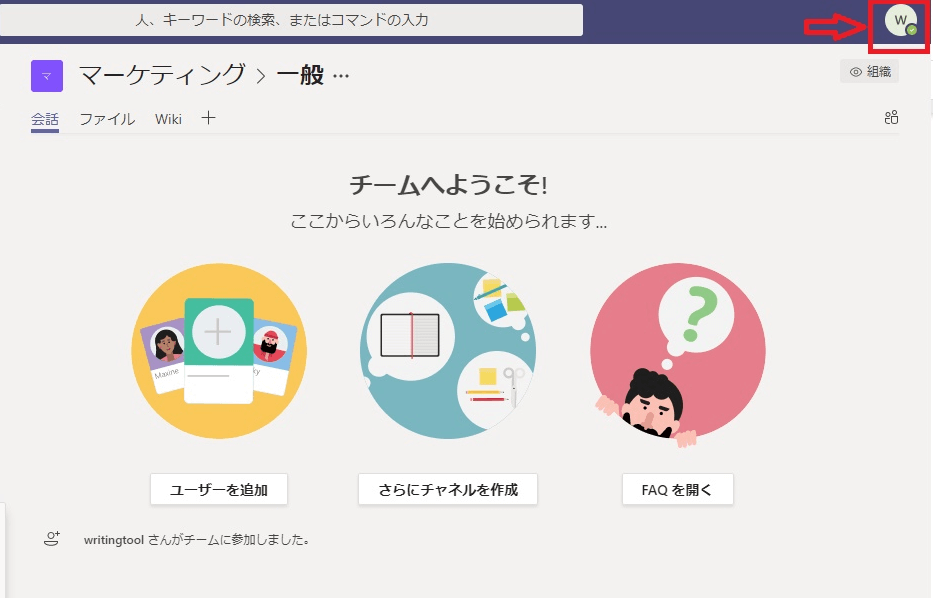This screenshot has width=933, height=598.
Task: Switch to the ファイル tab
Action: click(x=107, y=119)
